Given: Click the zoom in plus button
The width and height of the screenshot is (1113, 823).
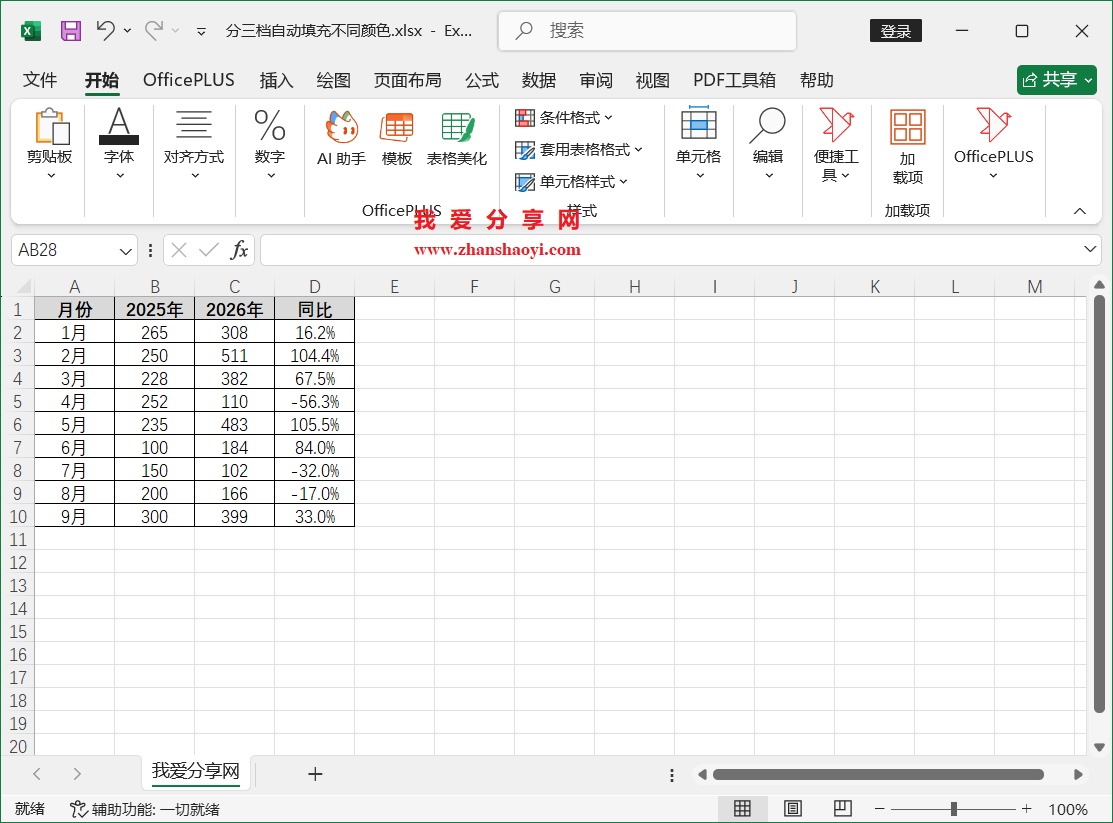Looking at the screenshot, I should pyautogui.click(x=1026, y=809).
